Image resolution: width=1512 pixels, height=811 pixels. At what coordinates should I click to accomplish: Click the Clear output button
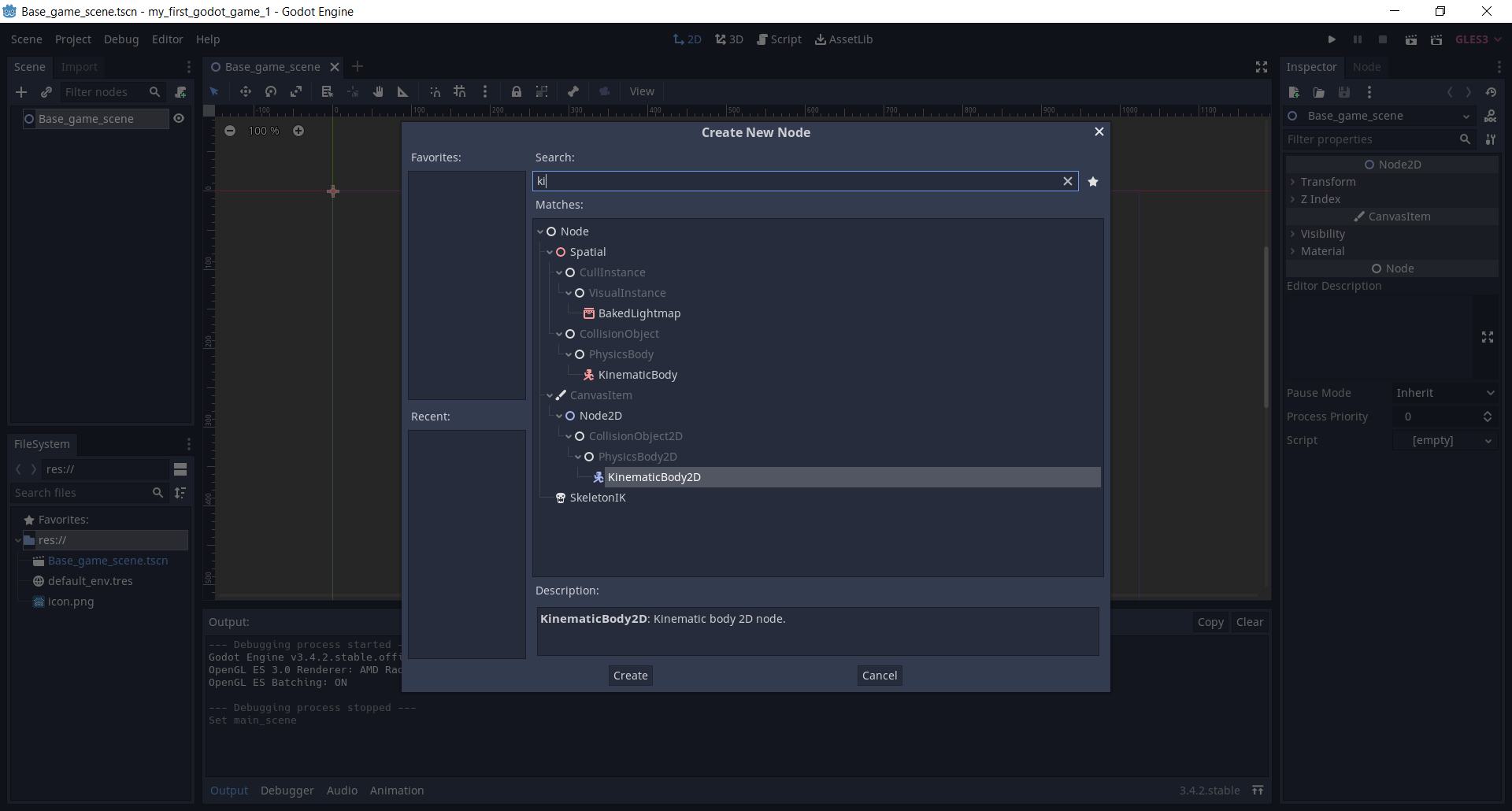(1250, 622)
